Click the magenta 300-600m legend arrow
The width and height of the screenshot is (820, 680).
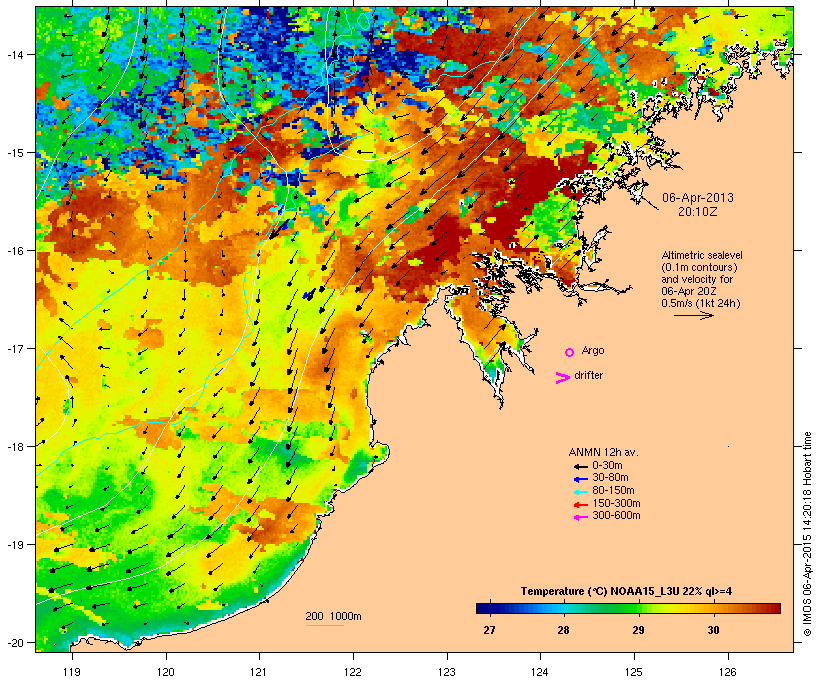(580, 517)
